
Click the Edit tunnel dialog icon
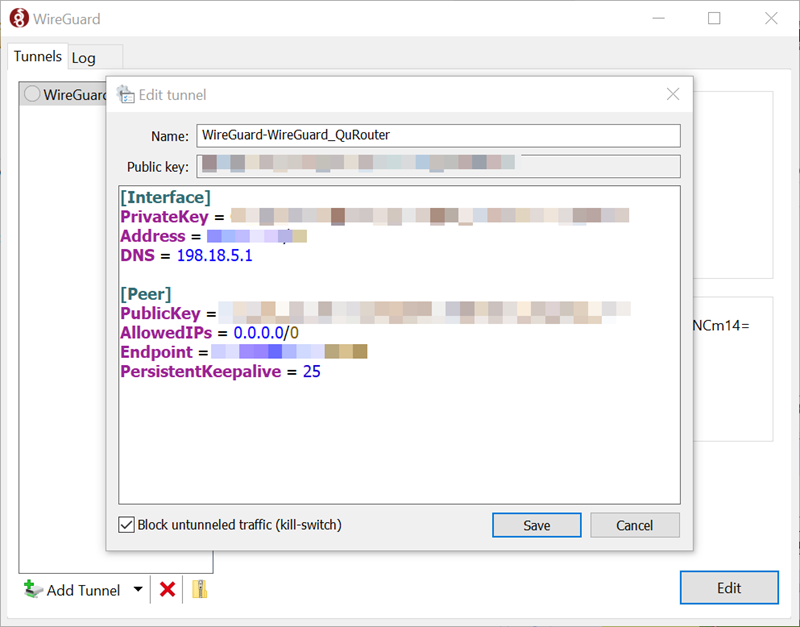coord(125,95)
